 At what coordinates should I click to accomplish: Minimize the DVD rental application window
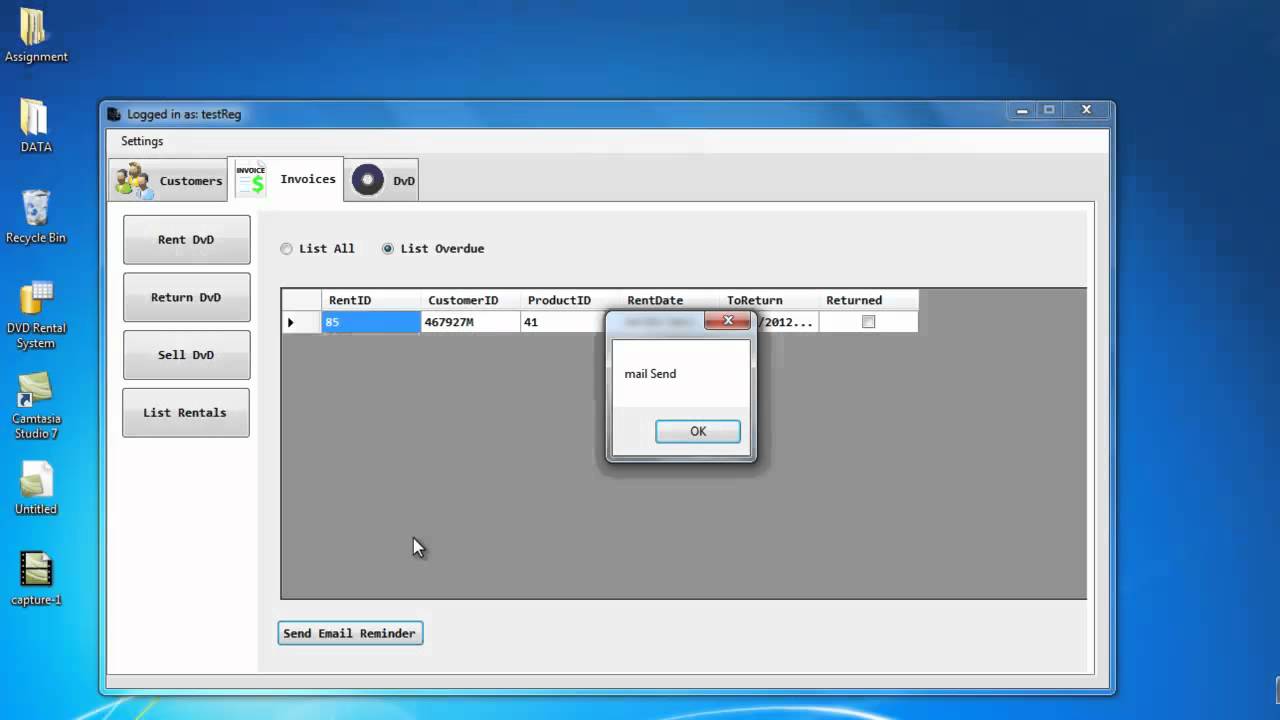point(1021,110)
